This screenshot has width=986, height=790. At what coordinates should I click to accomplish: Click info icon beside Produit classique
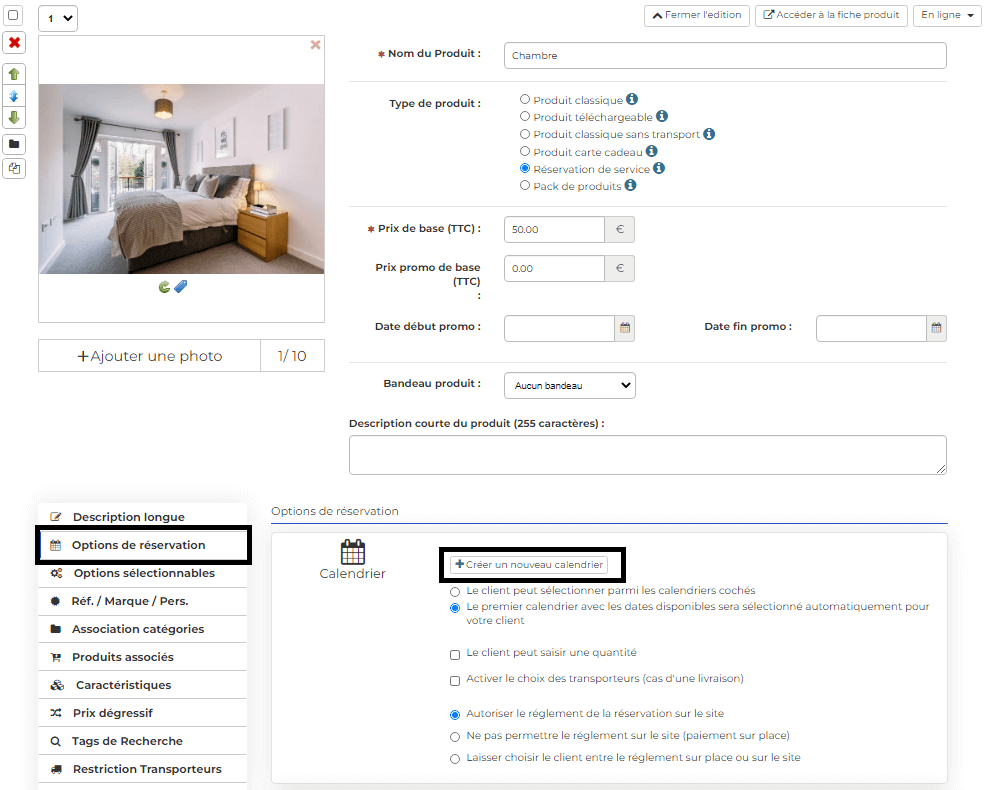632,99
